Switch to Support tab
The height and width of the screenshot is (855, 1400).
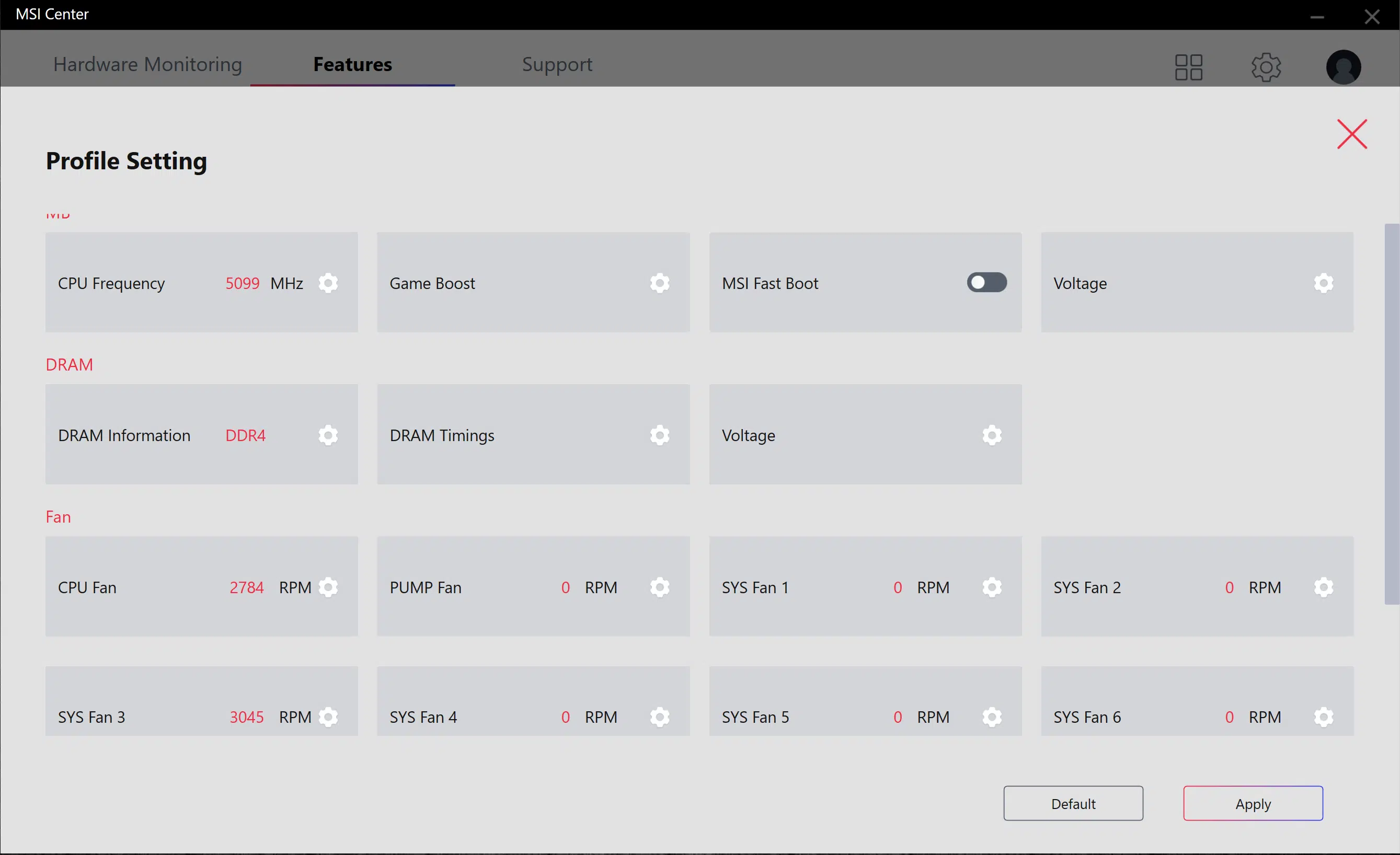tap(557, 64)
